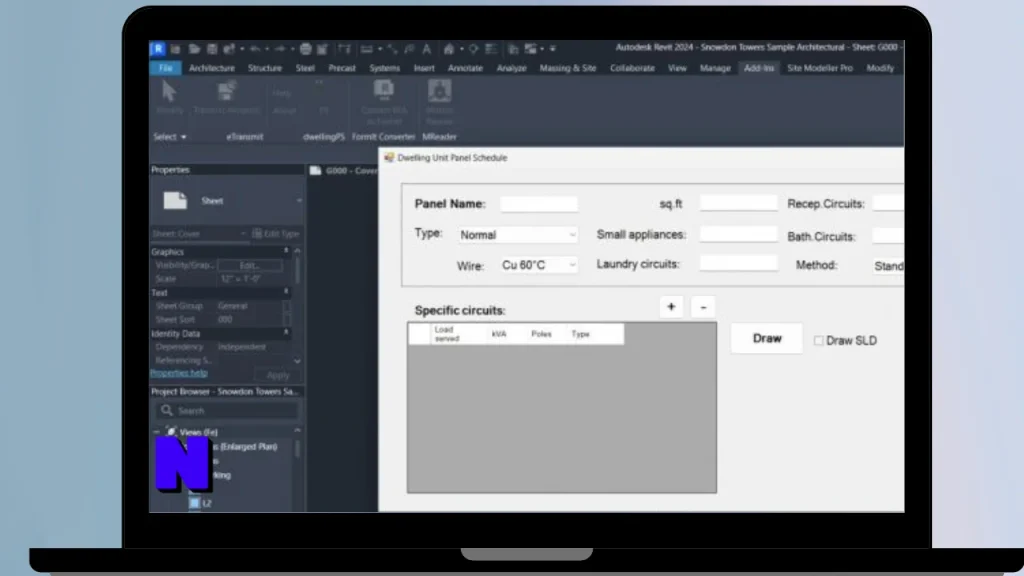Switch to the Structure ribbon tab
The image size is (1024, 576).
point(264,68)
